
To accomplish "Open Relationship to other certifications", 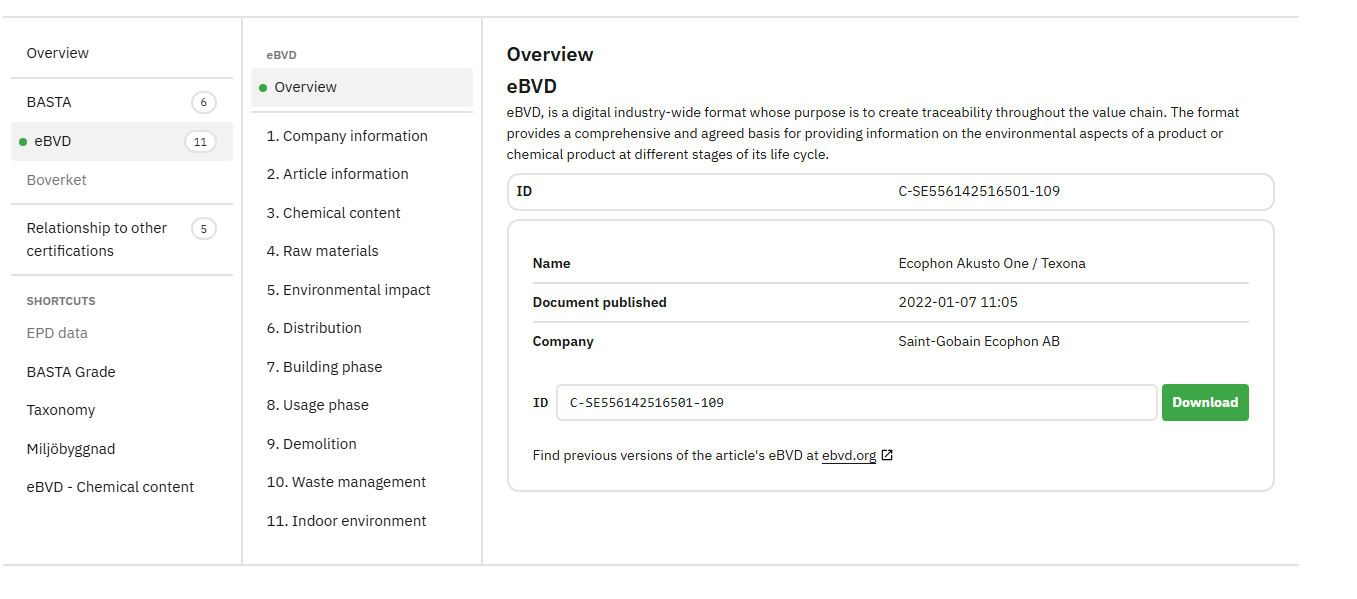I will coord(97,239).
